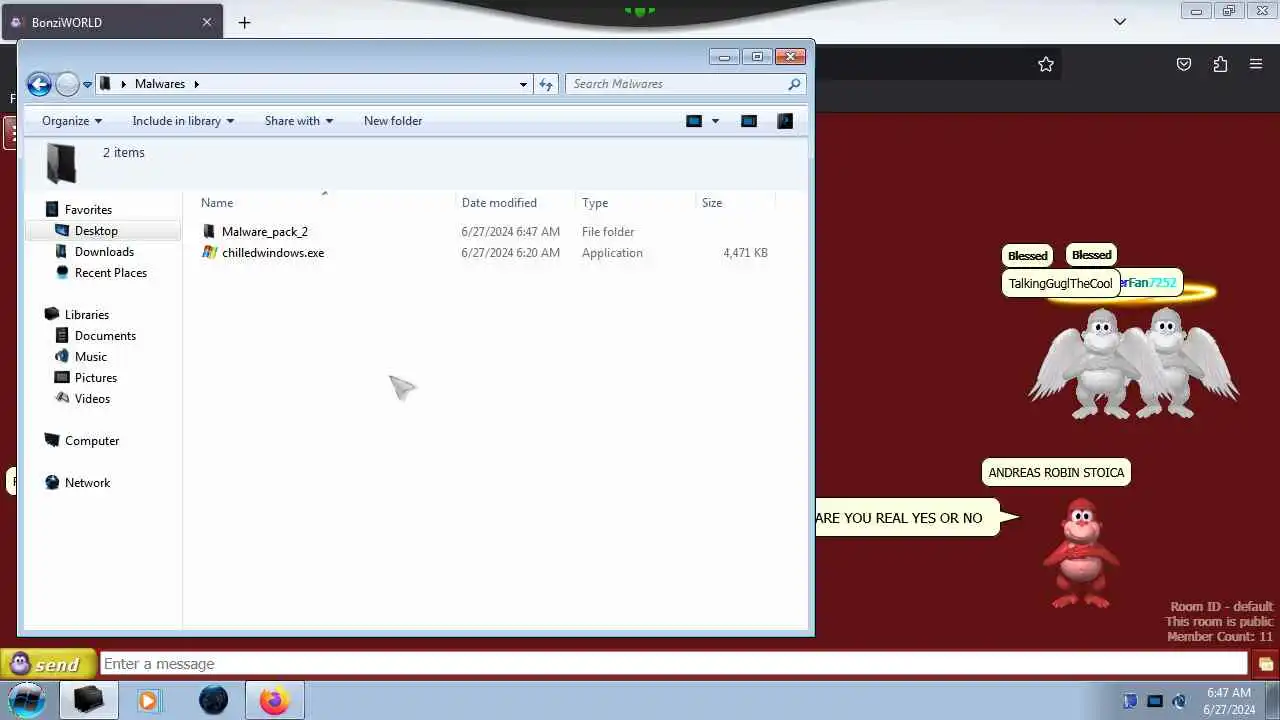Click the search magnifier icon
Viewport: 1280px width, 720px height.
tap(794, 84)
